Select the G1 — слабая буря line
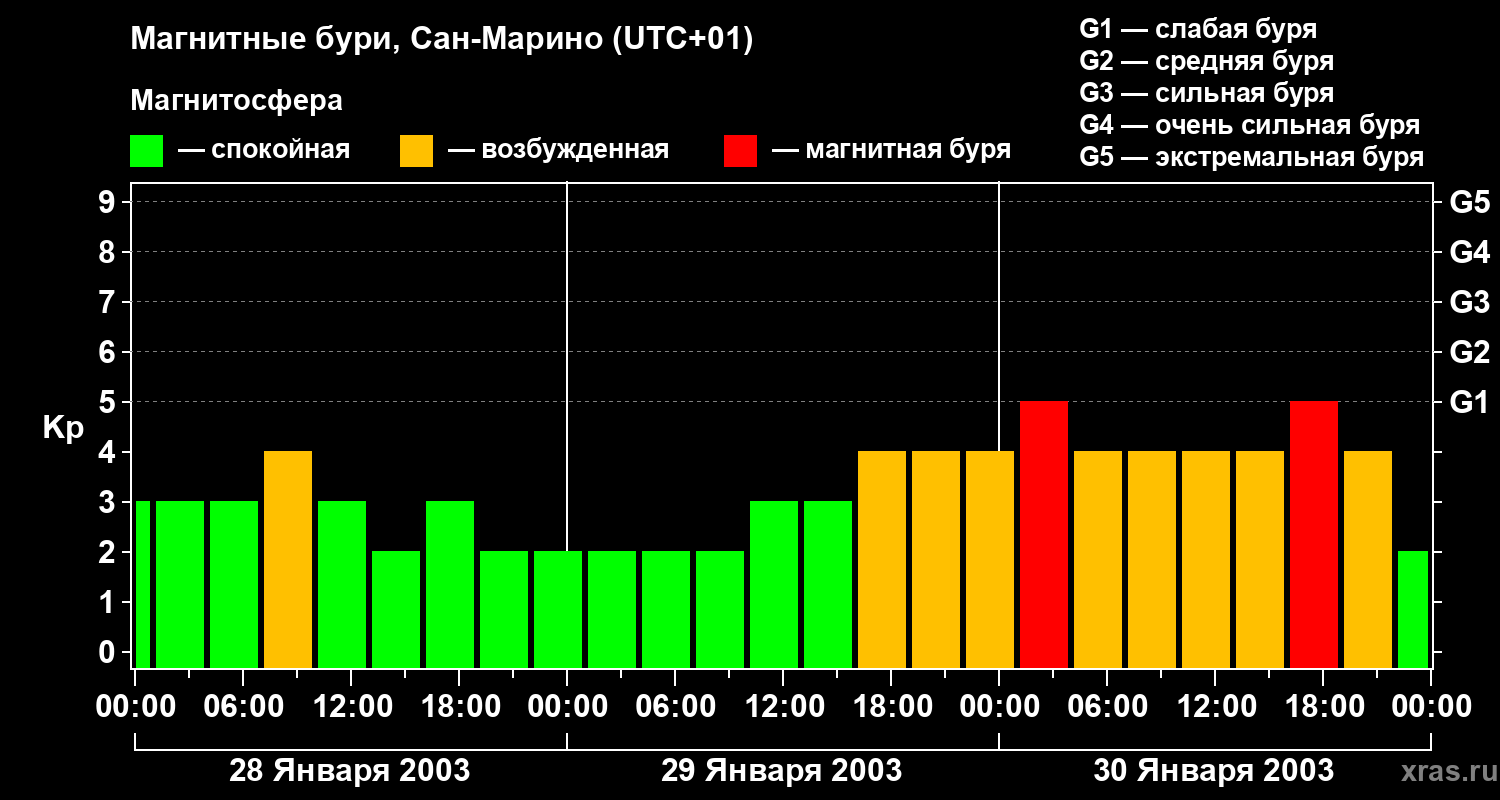This screenshot has width=1500, height=800. pyautogui.click(x=1198, y=29)
